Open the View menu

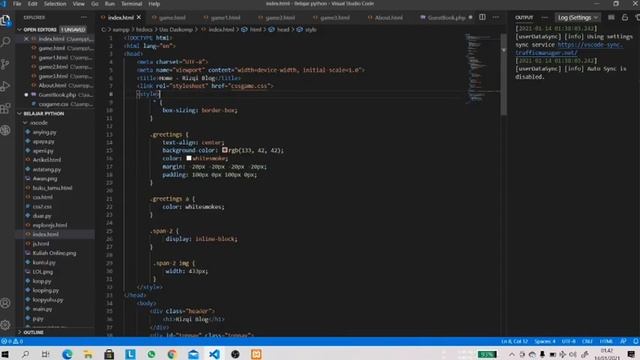(78, 4)
